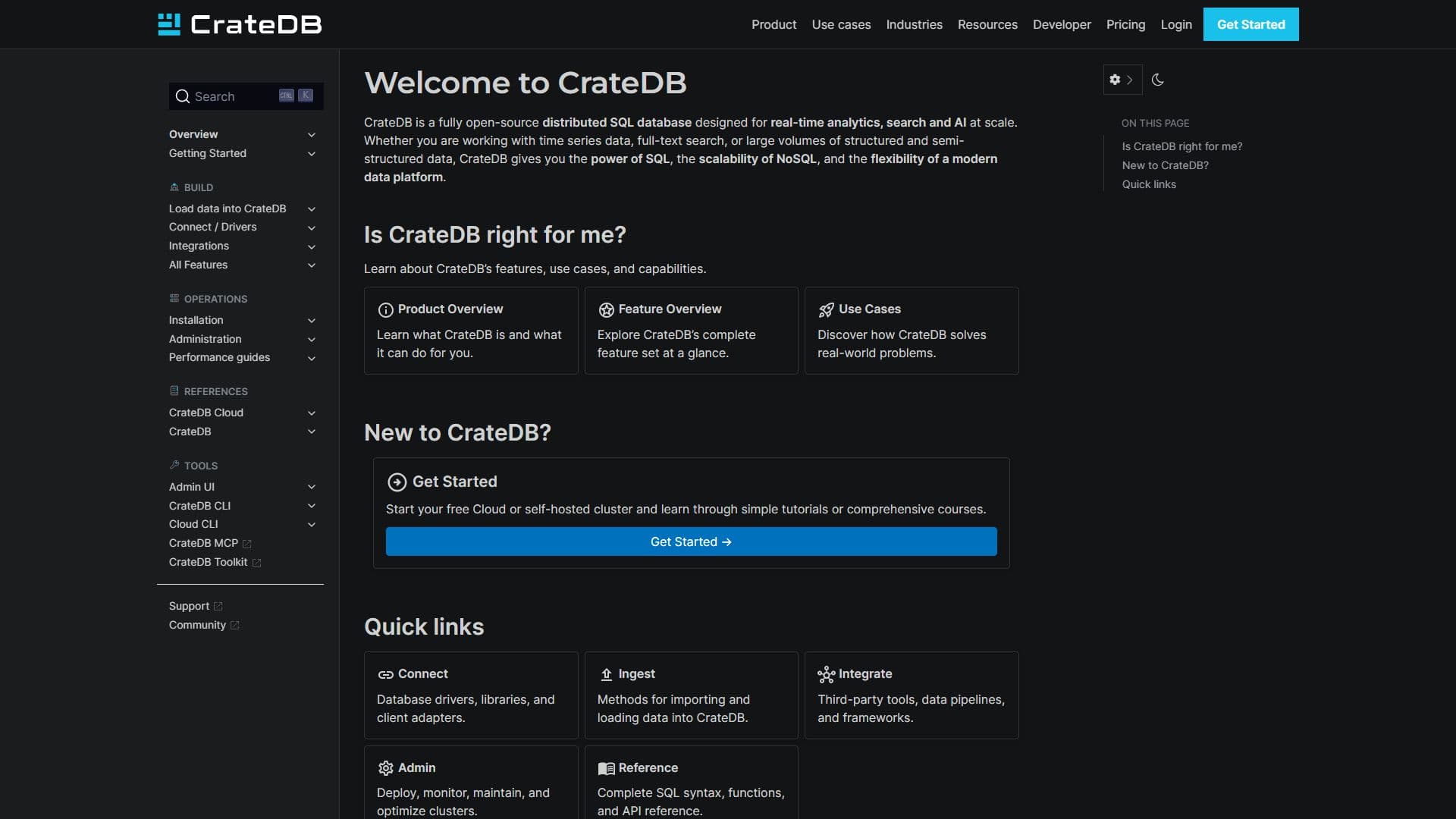1456x819 pixels.
Task: Click external link icon beside CrateDB Toolkit
Action: point(256,563)
